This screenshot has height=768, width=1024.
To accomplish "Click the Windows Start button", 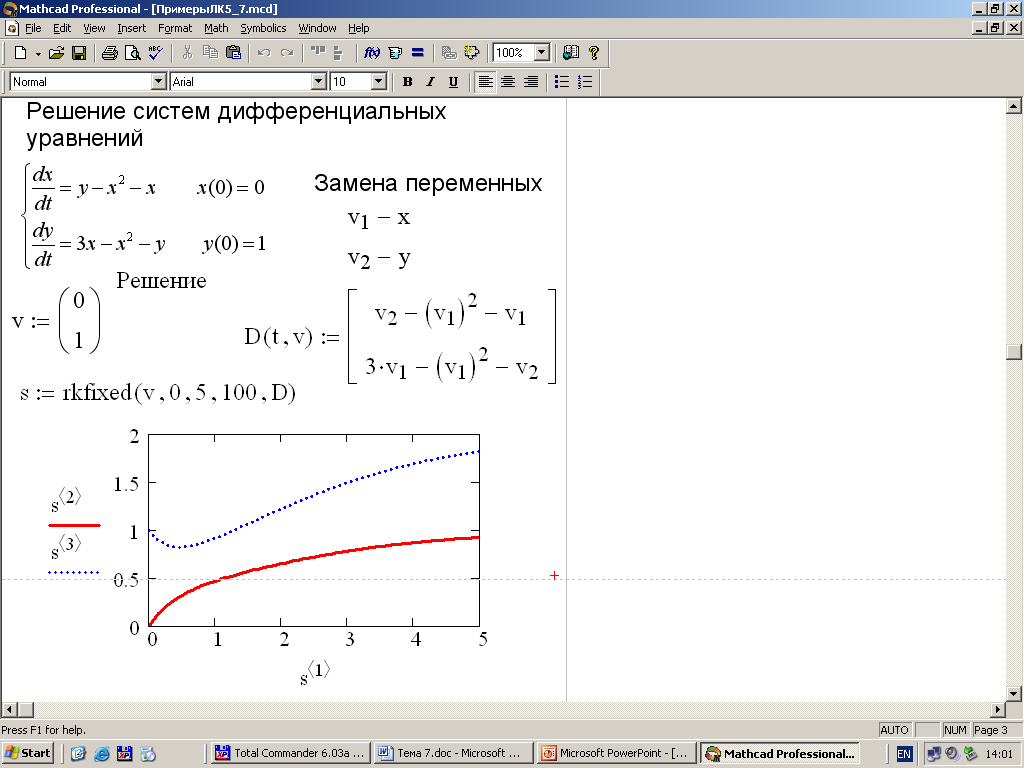I will point(28,753).
